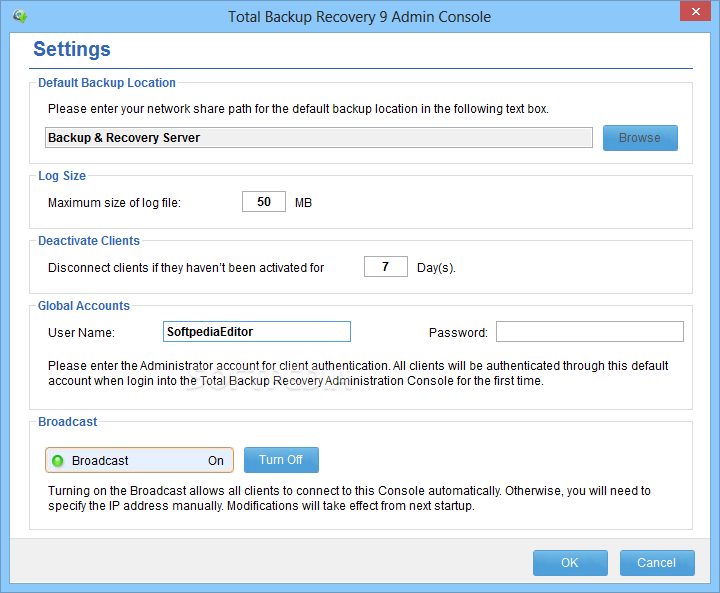Click the app icon in the title bar
Viewport: 720px width, 593px height.
[x=20, y=17]
